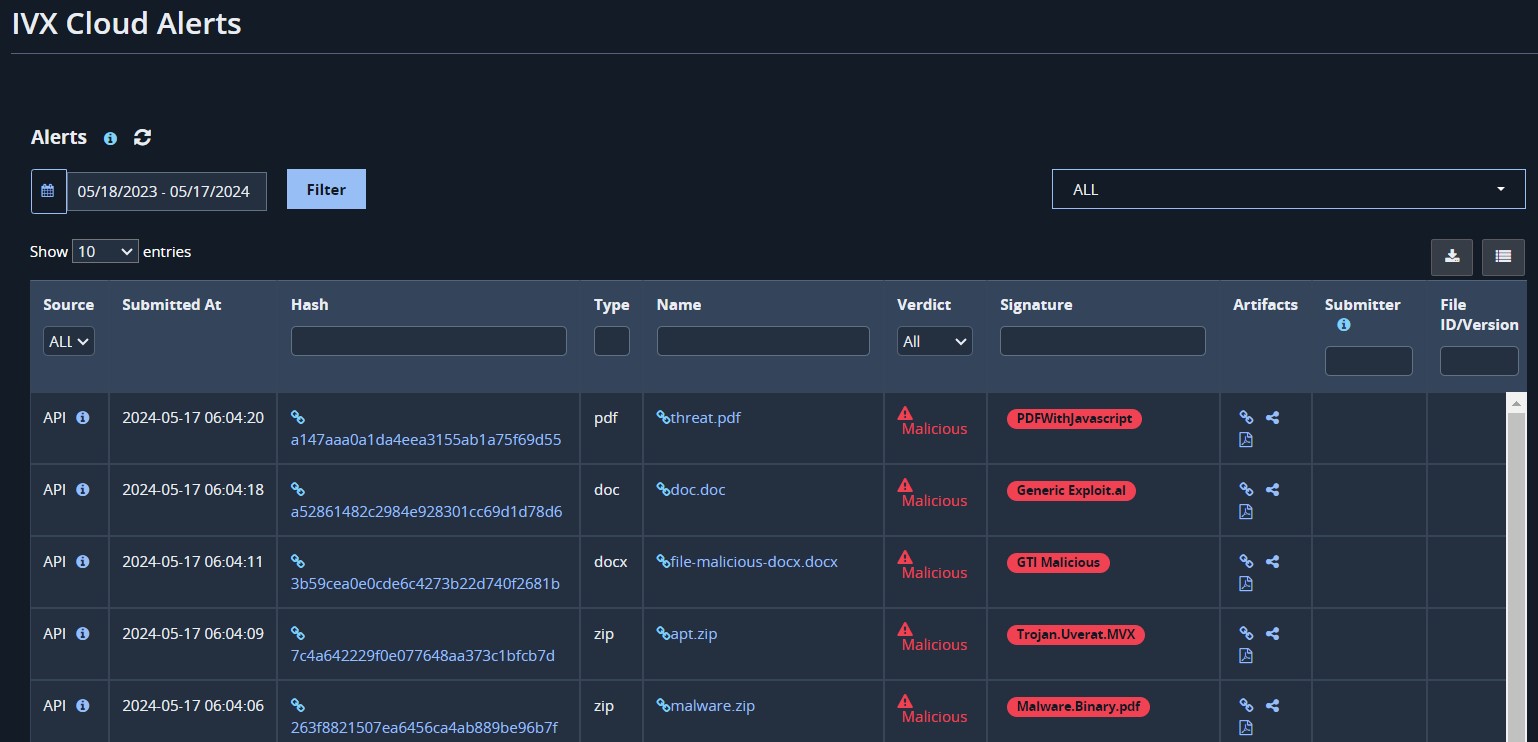Open PDF report icon for apt.zip row
The image size is (1538, 742).
tap(1246, 656)
